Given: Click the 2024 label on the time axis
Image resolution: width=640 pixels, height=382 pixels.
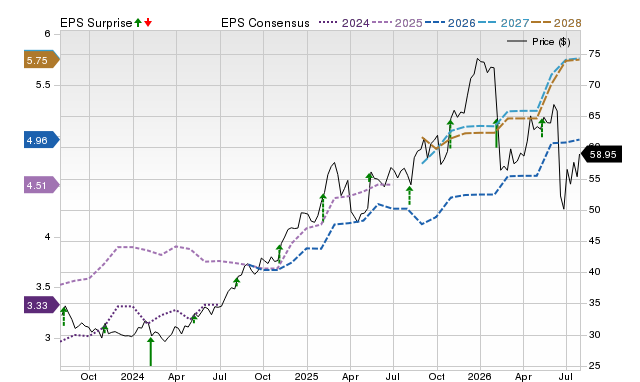Looking at the screenshot, I should tap(132, 376).
